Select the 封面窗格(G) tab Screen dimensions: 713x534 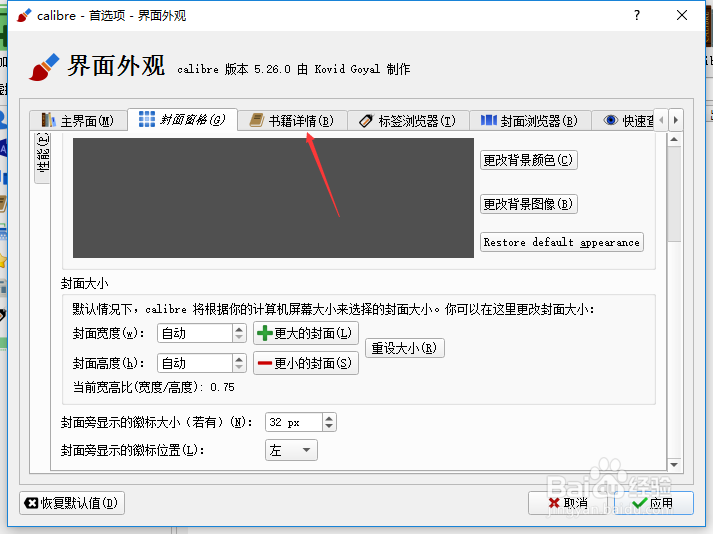pyautogui.click(x=182, y=120)
